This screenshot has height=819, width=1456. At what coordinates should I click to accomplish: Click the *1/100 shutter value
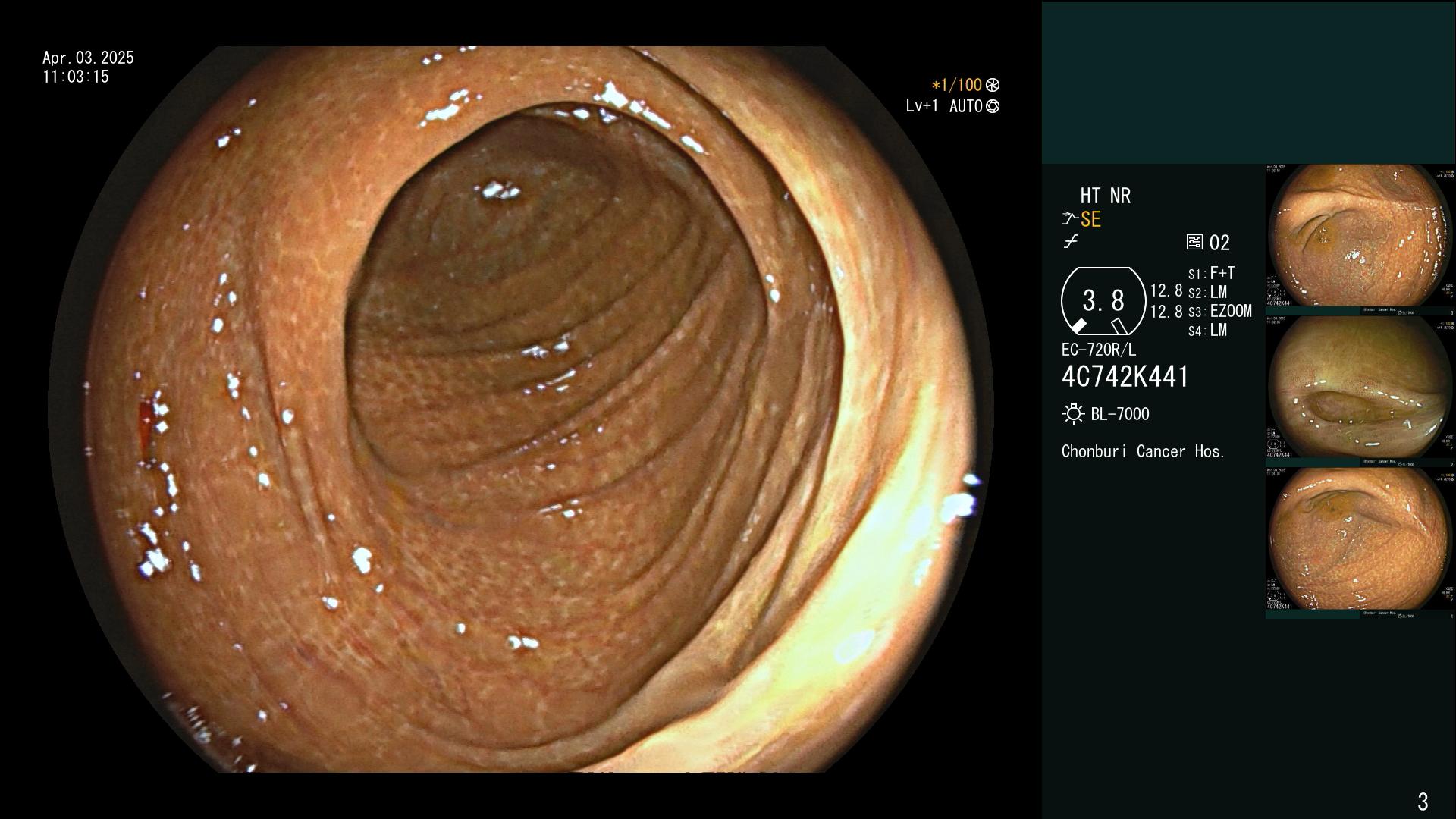[x=957, y=86]
